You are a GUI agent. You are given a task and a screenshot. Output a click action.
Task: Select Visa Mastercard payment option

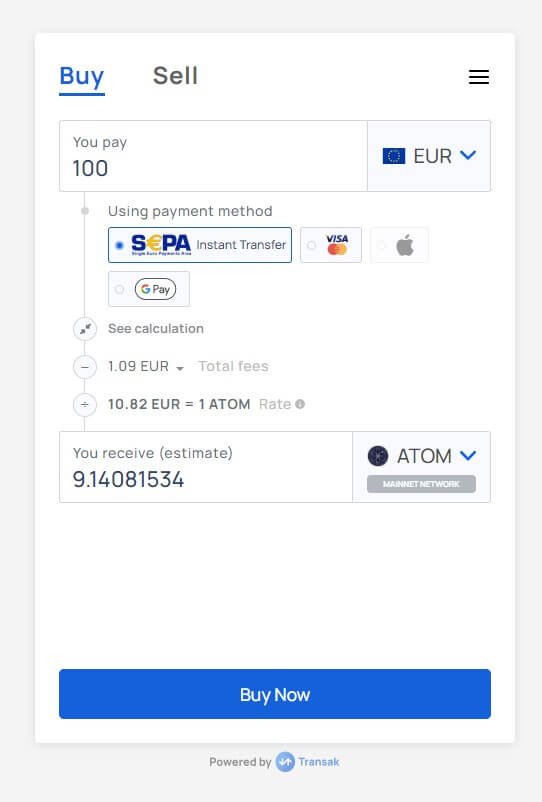(331, 245)
